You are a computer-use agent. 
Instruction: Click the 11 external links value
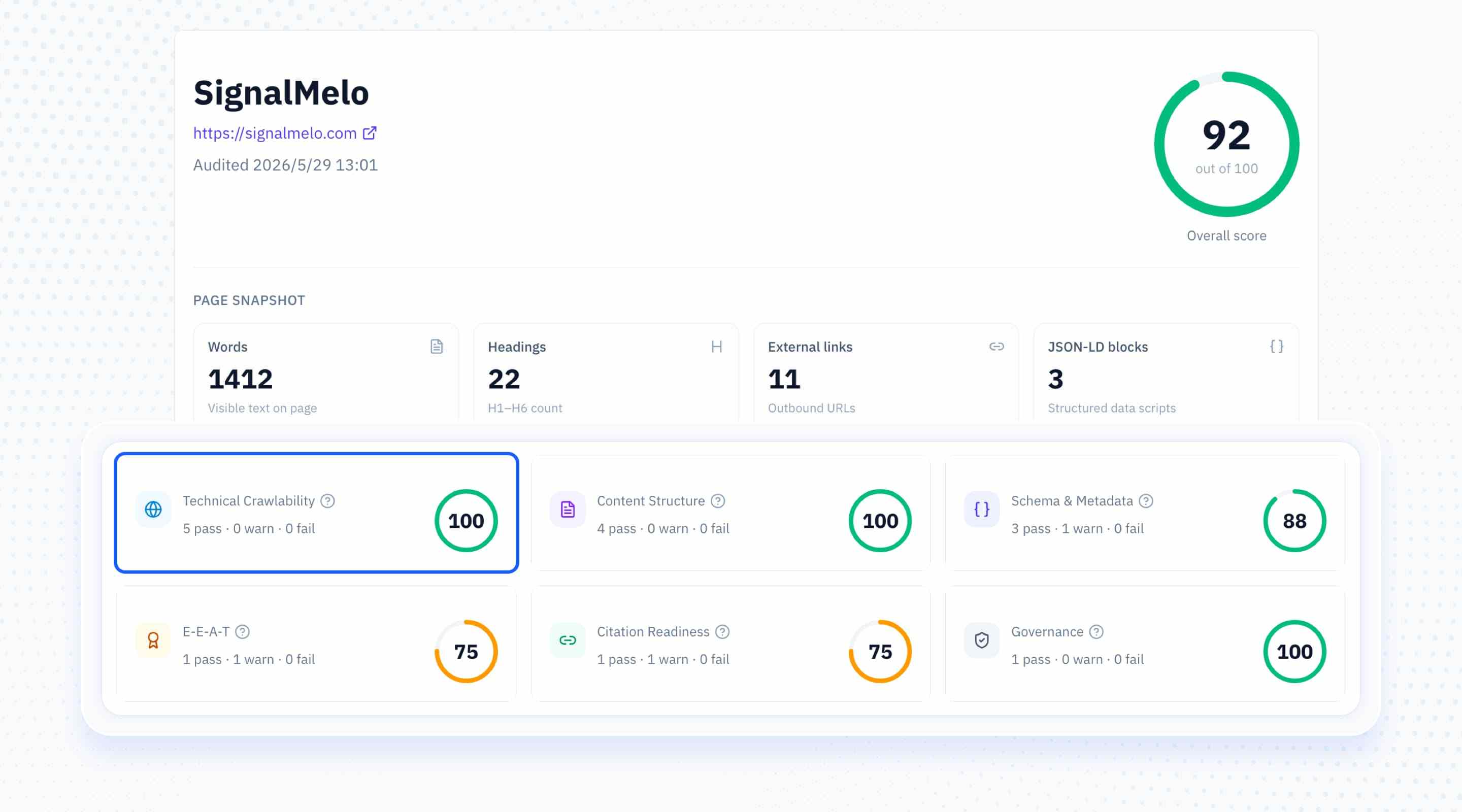click(x=784, y=379)
